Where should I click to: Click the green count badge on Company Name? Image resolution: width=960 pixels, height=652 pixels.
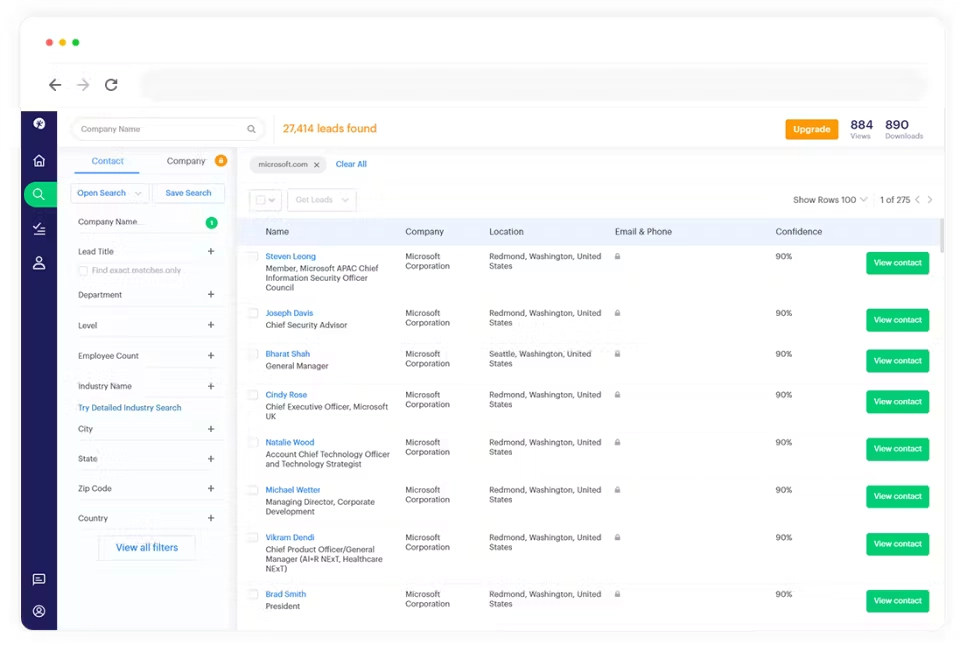pos(211,222)
